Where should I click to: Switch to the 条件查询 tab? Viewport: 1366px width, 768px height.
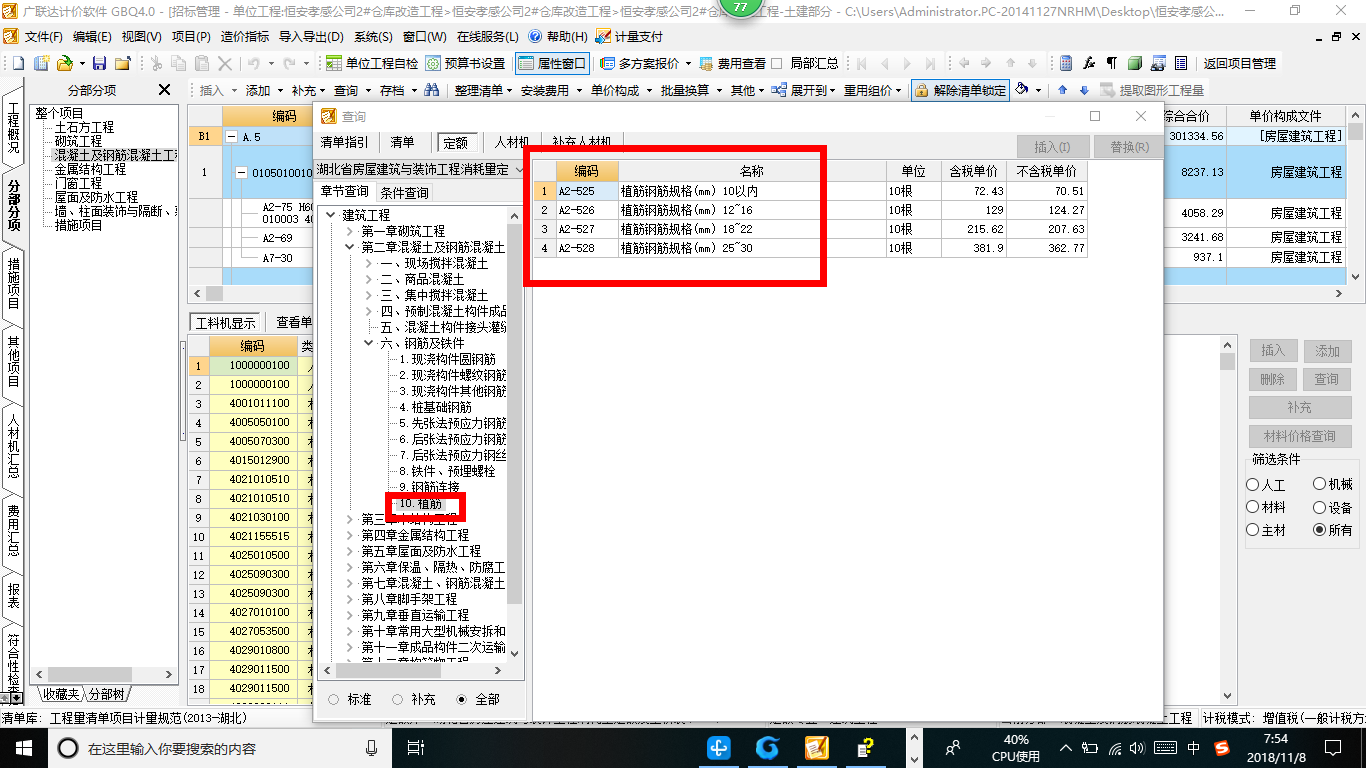(404, 193)
